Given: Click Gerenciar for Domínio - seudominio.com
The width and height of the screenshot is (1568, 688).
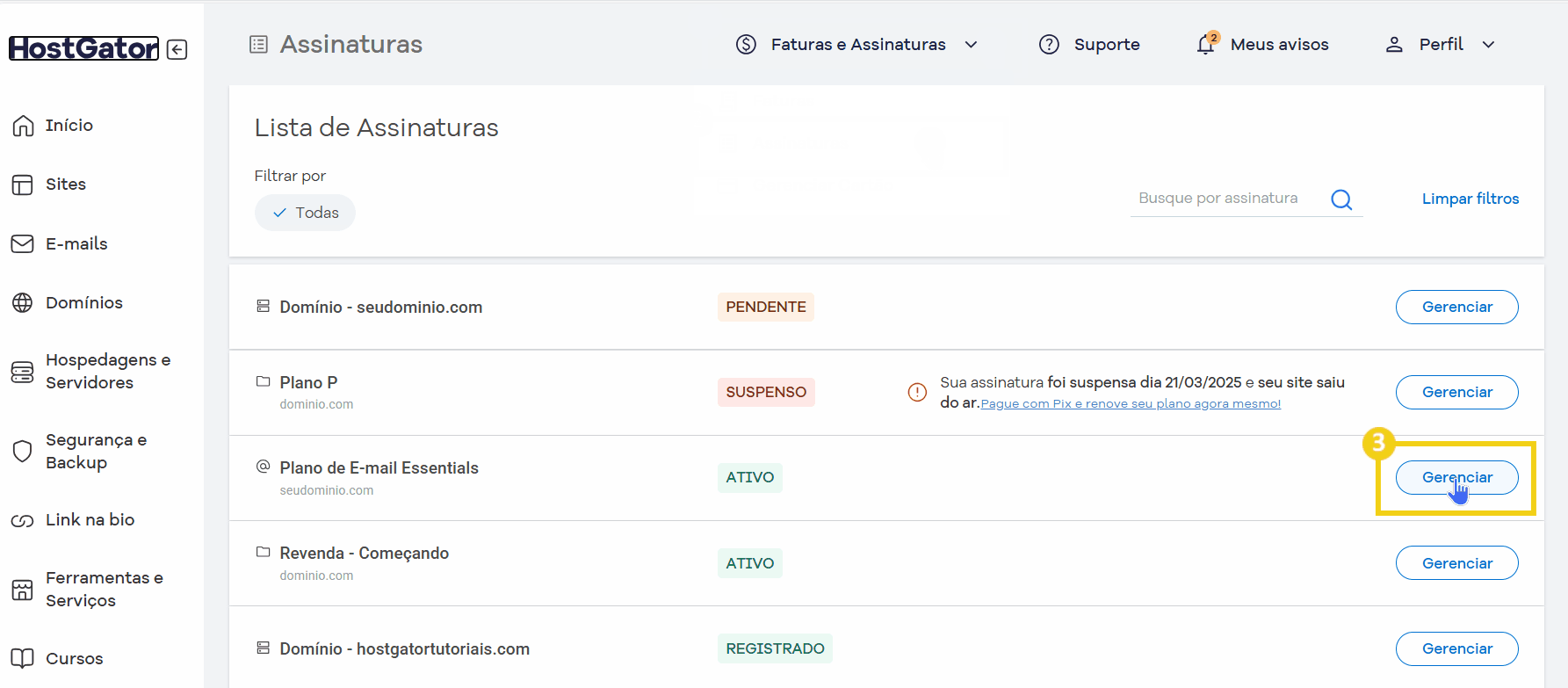Looking at the screenshot, I should pyautogui.click(x=1457, y=307).
